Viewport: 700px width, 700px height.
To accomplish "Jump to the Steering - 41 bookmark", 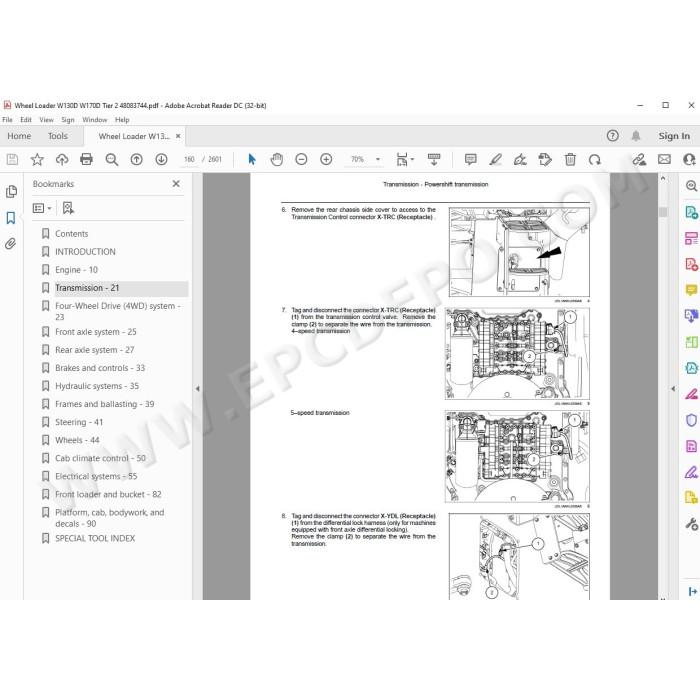I will [x=79, y=422].
